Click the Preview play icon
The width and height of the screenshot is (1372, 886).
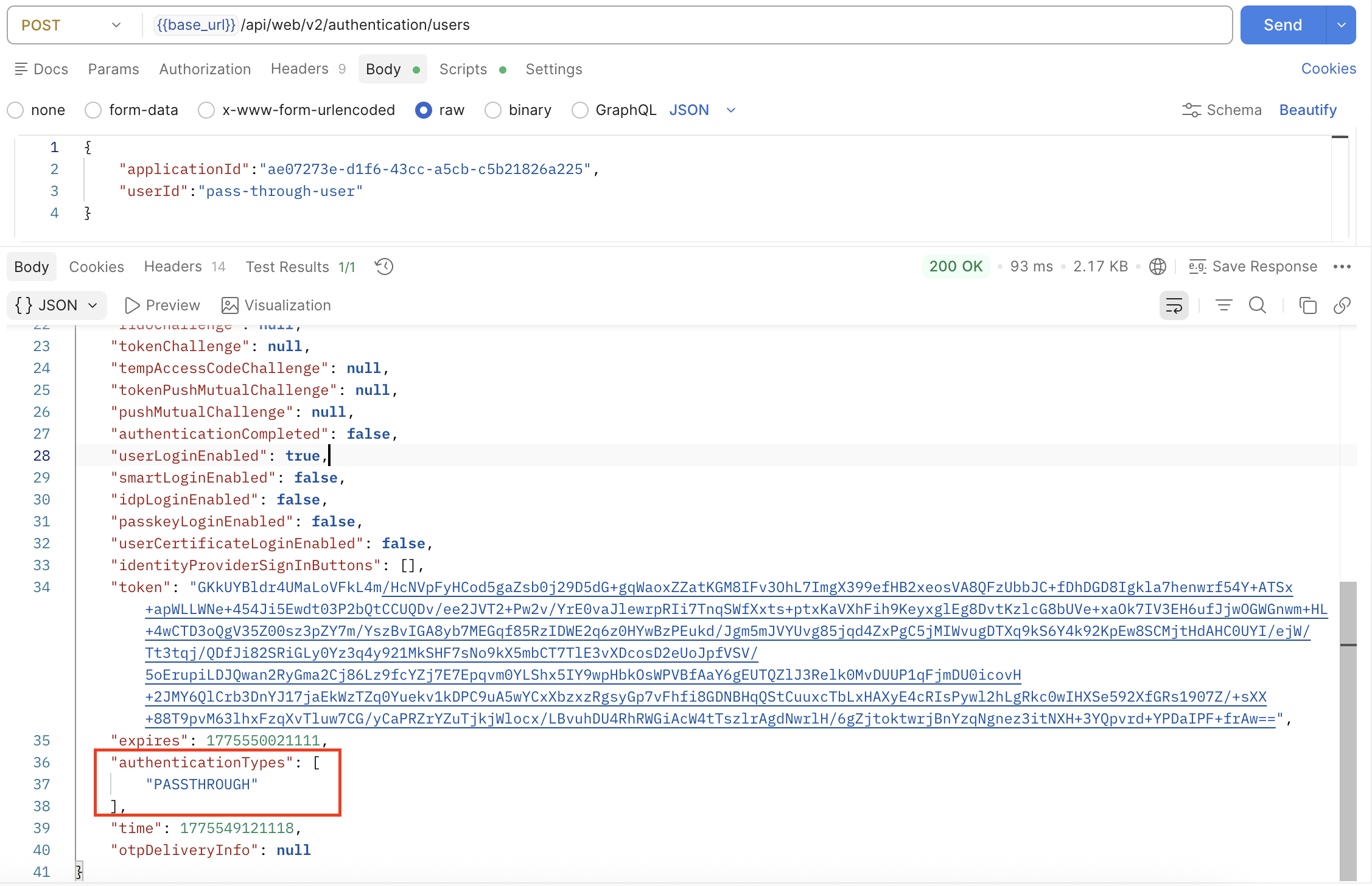pos(132,305)
